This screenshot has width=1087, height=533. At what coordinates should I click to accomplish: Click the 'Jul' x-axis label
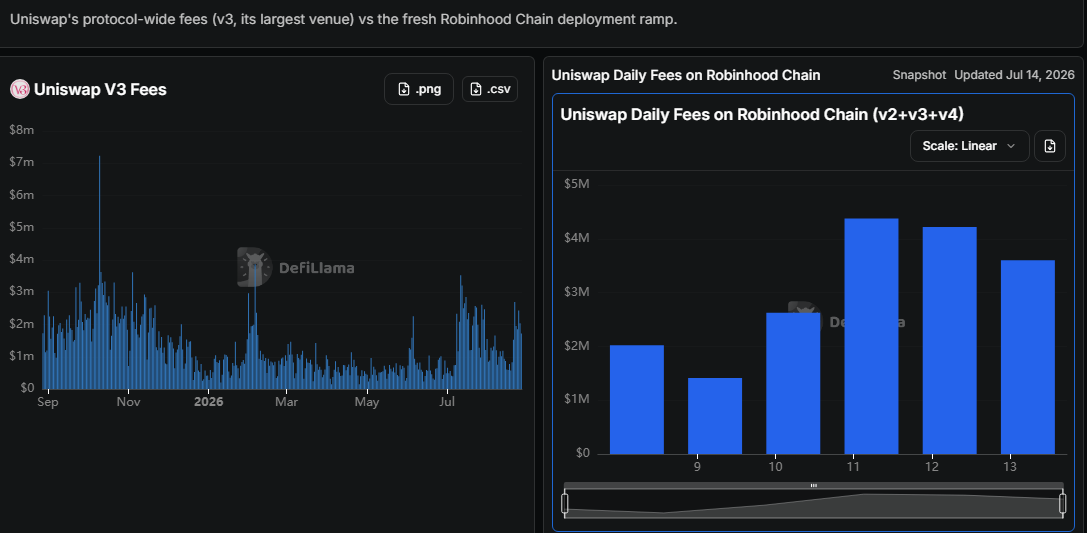tap(447, 401)
